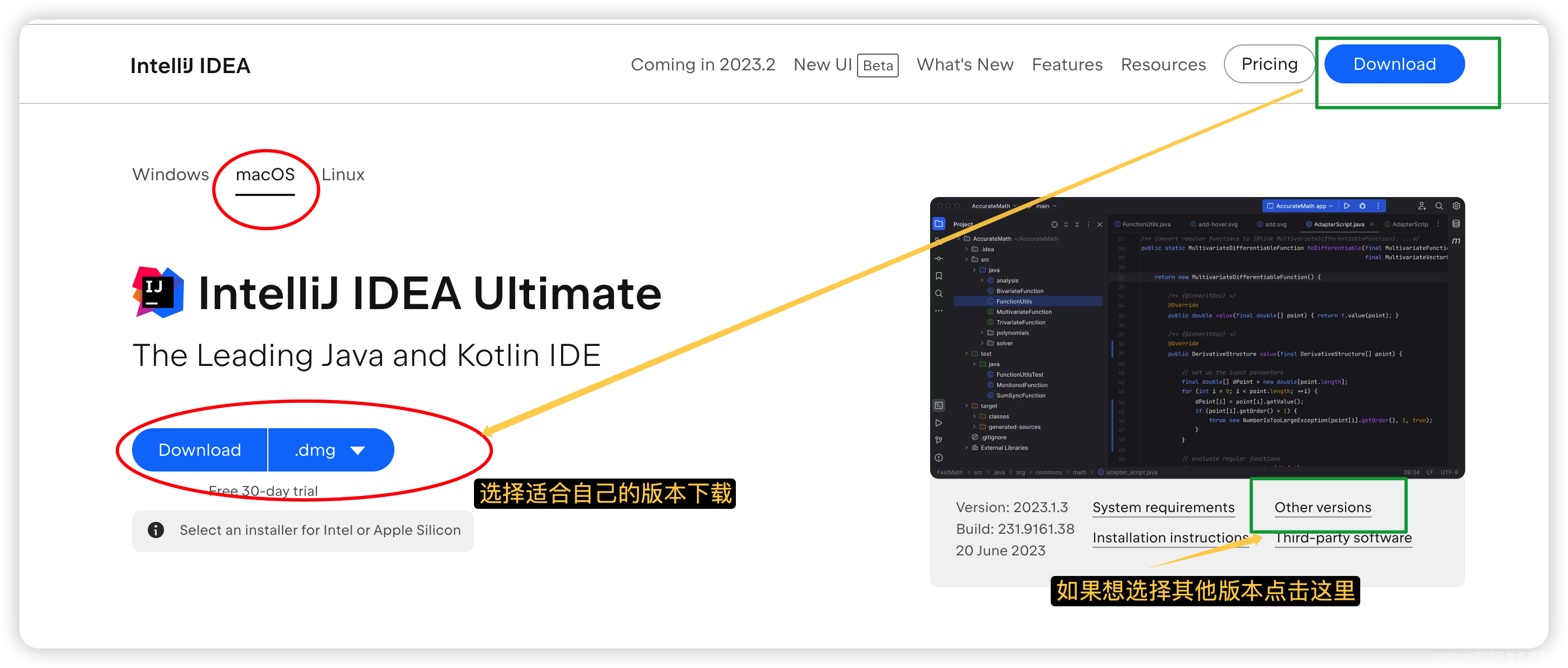Open the Git branch icon in IDE left sidebar

click(939, 440)
